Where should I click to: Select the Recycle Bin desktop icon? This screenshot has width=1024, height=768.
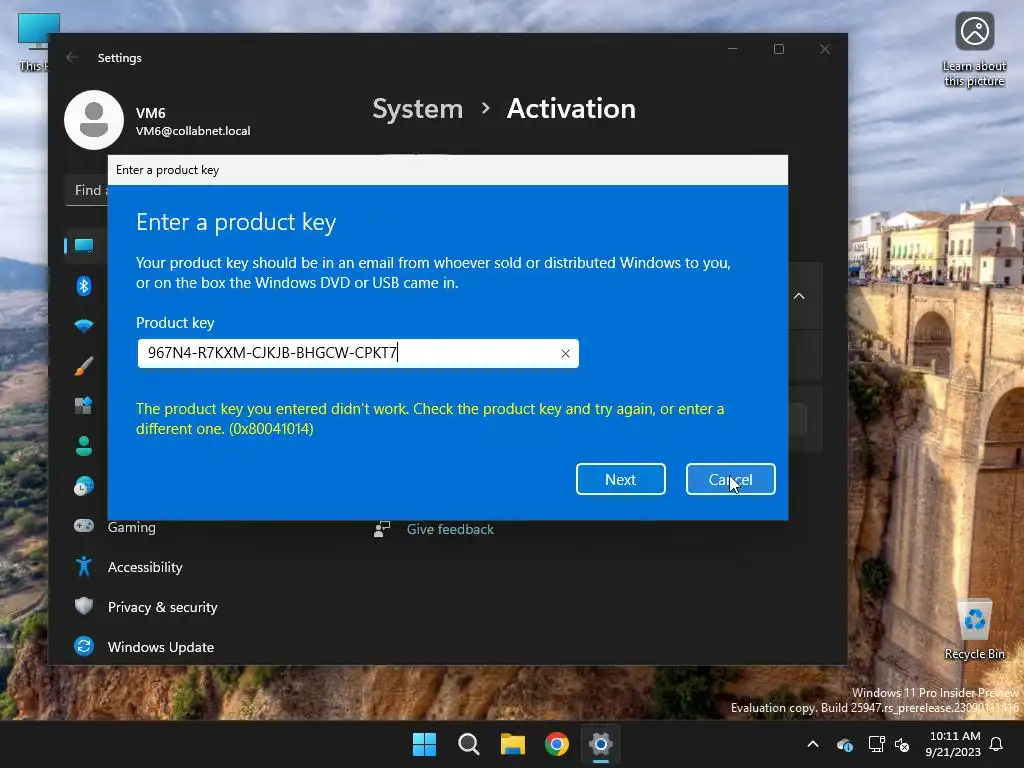tap(974, 630)
